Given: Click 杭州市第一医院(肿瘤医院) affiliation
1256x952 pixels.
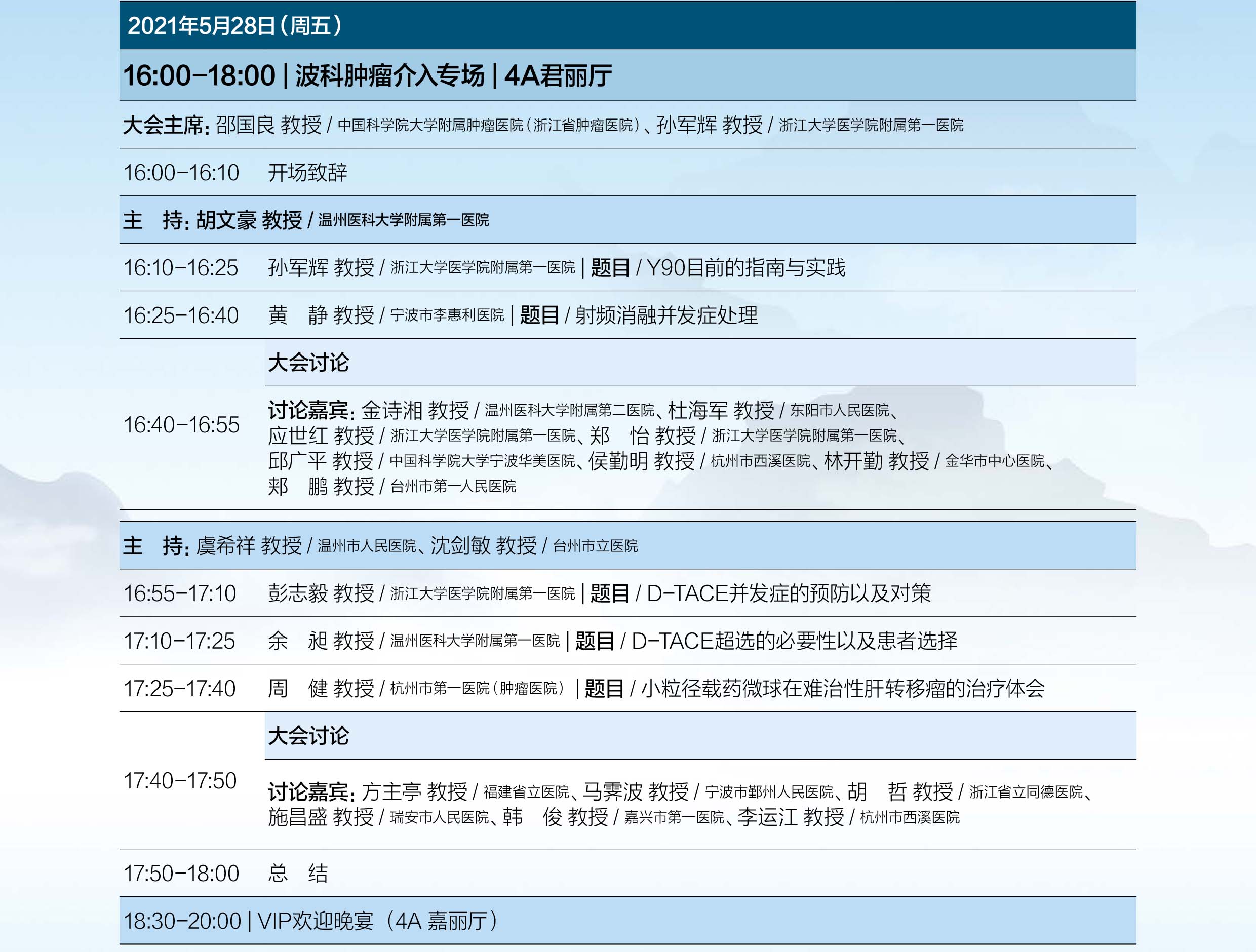Looking at the screenshot, I should tap(478, 689).
